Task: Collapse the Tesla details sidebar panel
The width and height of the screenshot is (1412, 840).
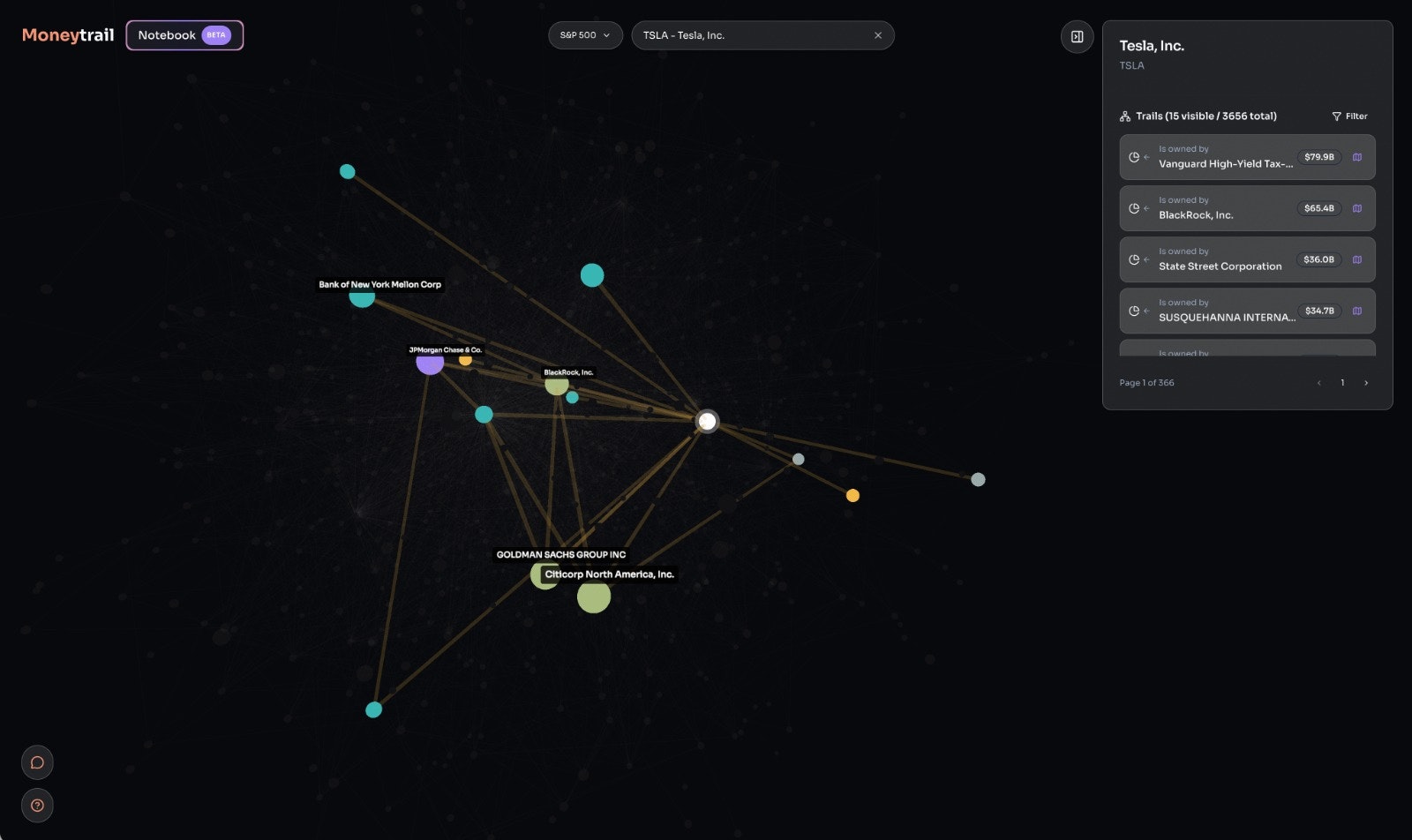Action: click(1077, 36)
